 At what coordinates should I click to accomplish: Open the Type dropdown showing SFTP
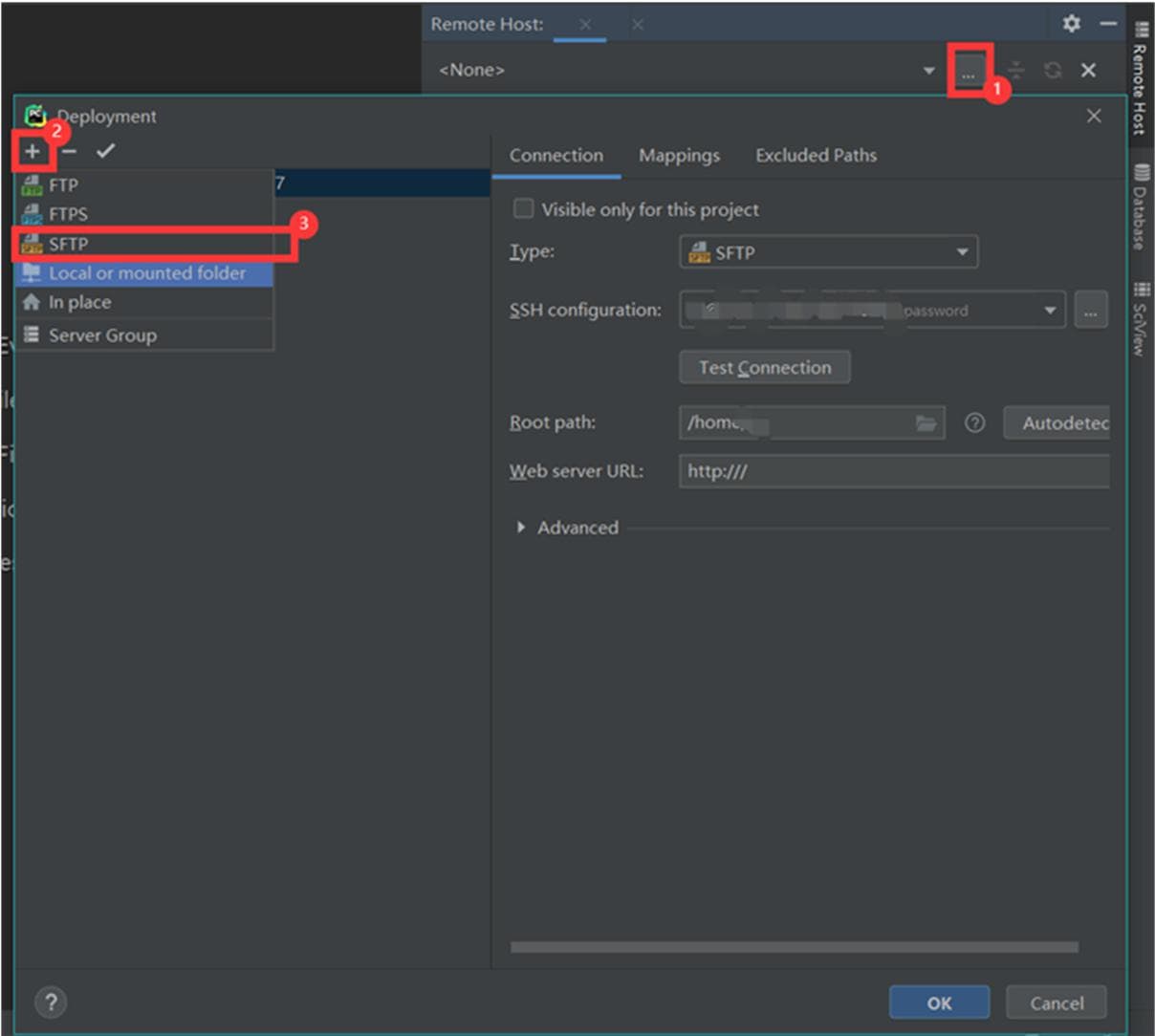[828, 252]
